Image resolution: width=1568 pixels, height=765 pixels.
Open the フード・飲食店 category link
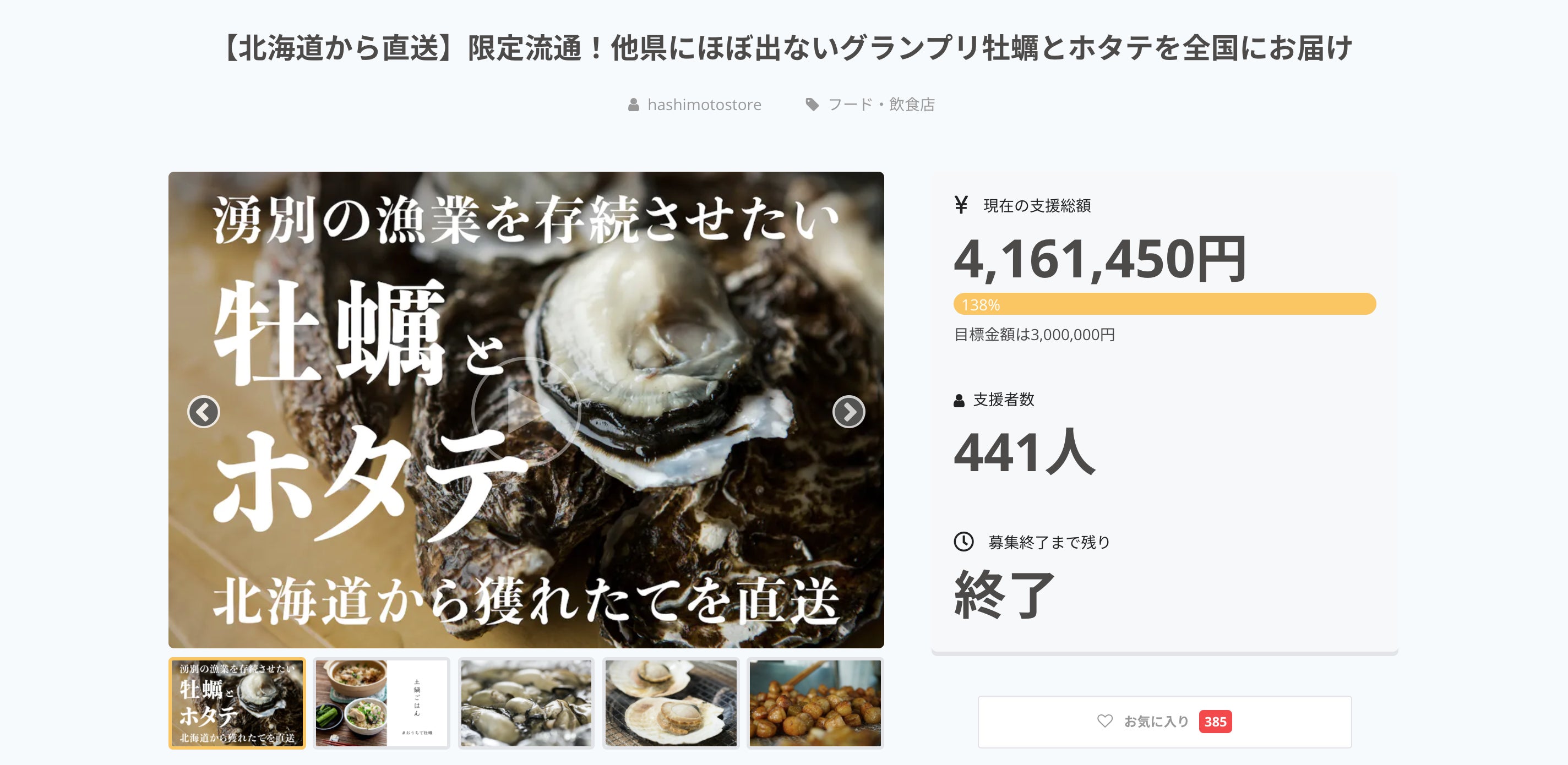click(881, 105)
